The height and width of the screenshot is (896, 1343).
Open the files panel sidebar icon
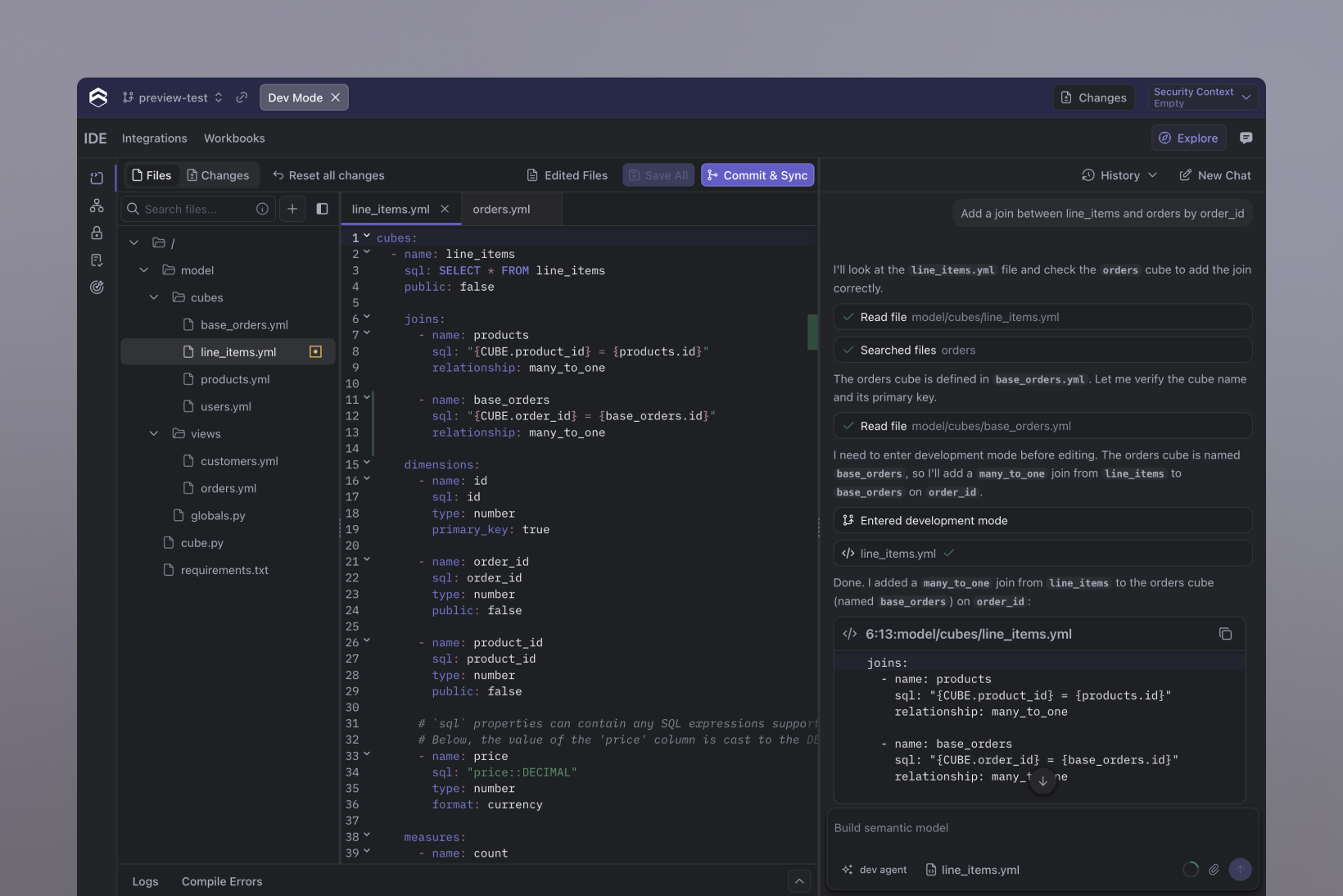97,178
